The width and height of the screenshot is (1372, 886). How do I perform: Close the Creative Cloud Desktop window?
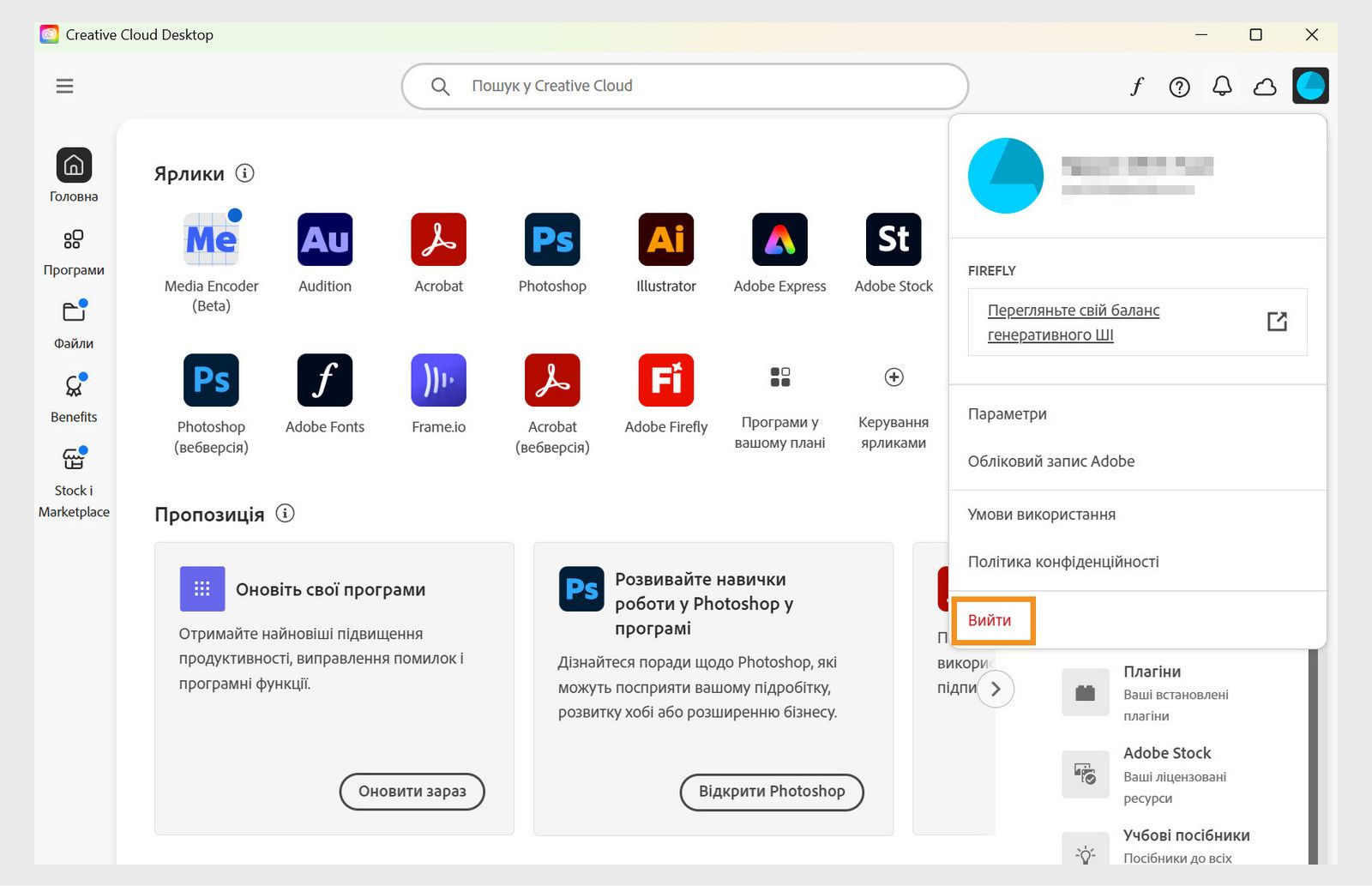point(1311,35)
